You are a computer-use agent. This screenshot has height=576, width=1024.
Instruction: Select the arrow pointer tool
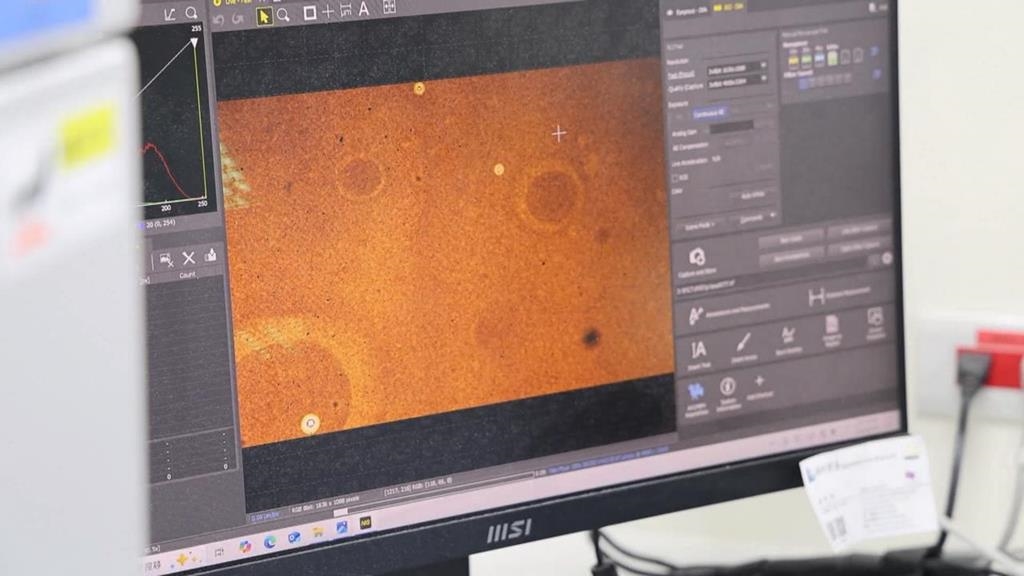(264, 15)
